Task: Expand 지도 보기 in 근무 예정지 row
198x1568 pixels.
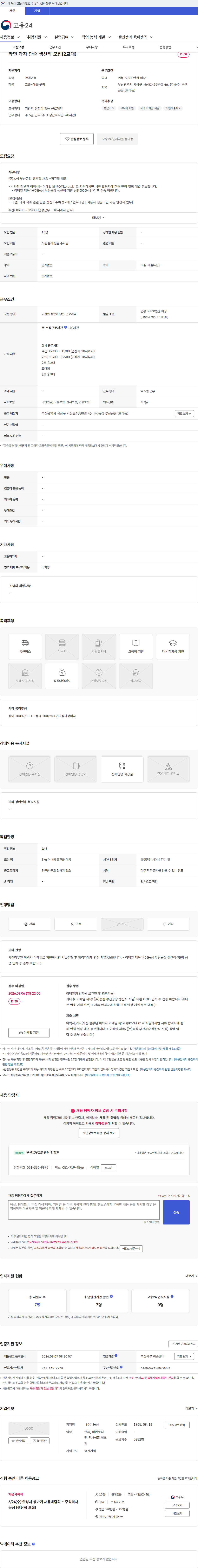Action: [184, 413]
